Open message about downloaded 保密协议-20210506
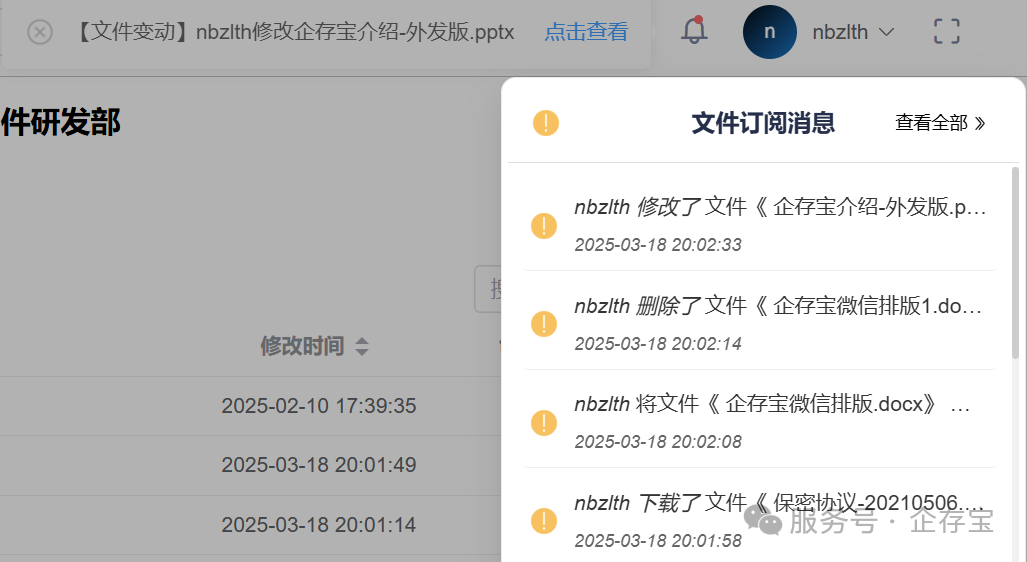This screenshot has height=562, width=1027. click(779, 502)
